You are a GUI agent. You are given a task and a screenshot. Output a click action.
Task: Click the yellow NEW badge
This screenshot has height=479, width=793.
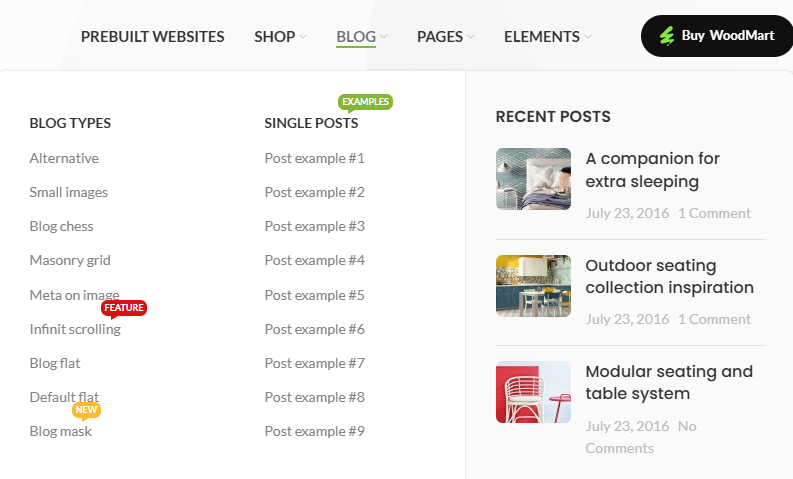86,410
